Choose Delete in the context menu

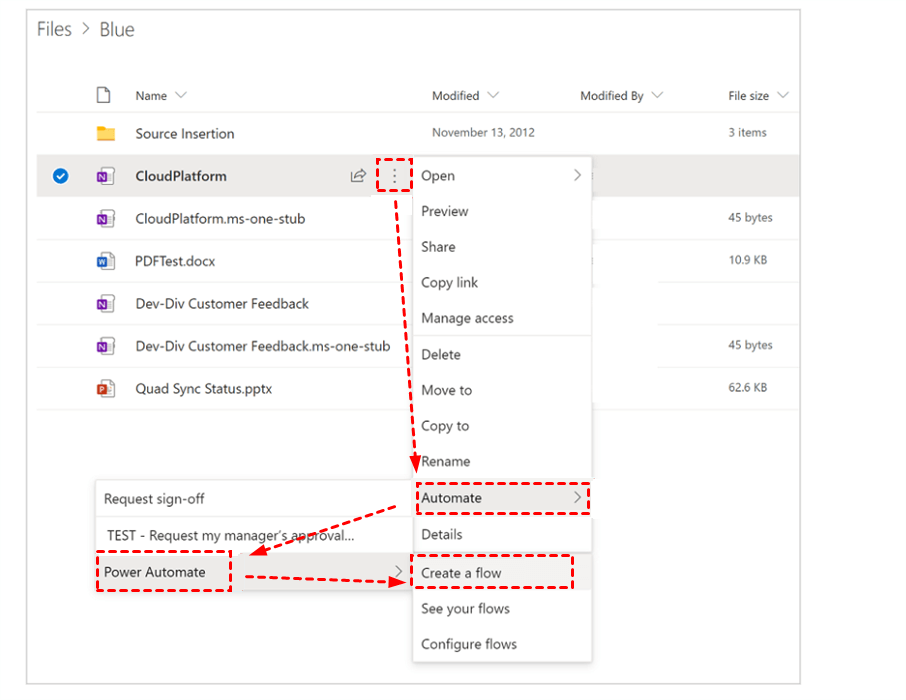pos(503,354)
